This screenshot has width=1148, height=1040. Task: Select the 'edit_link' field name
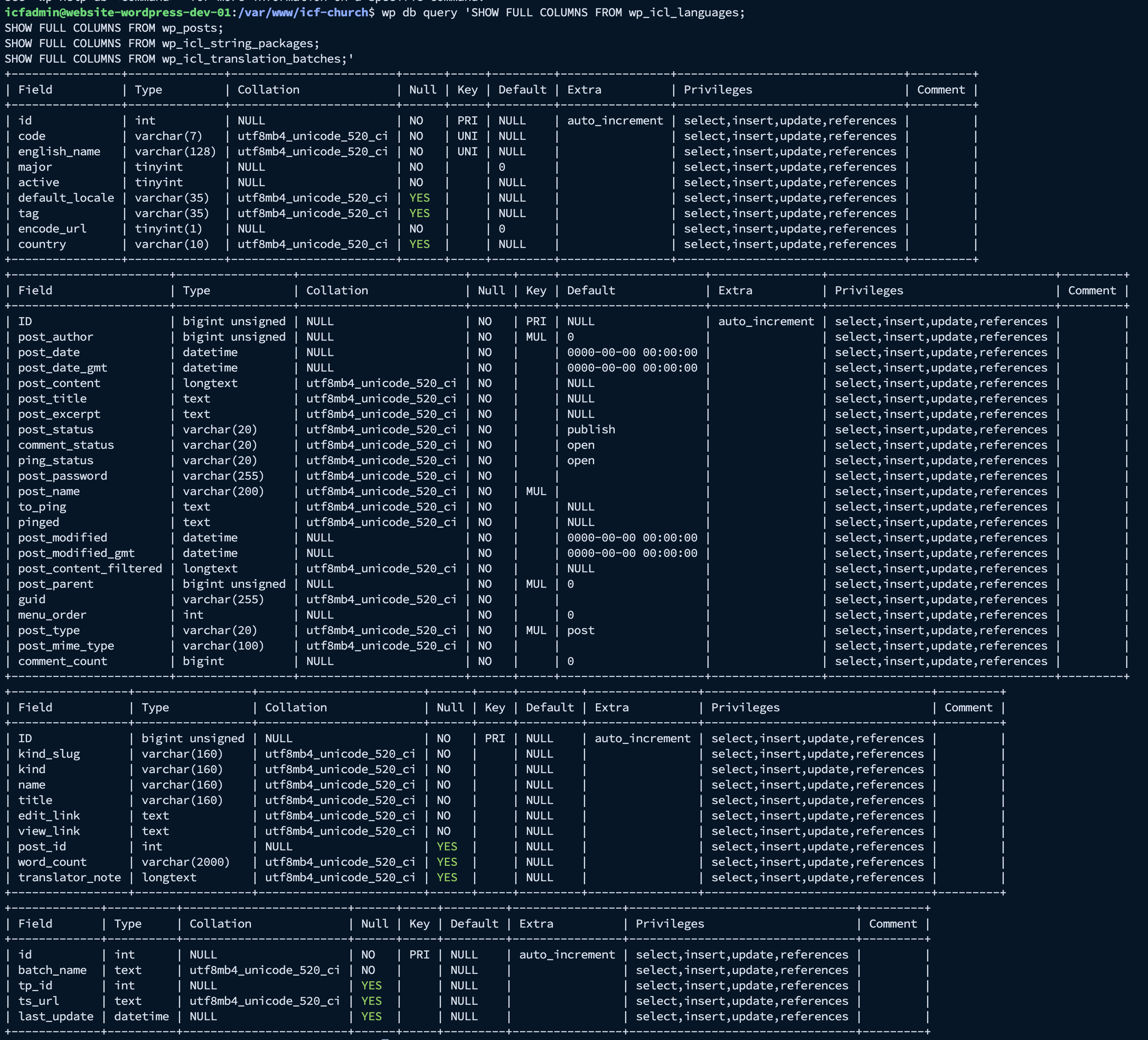click(49, 816)
